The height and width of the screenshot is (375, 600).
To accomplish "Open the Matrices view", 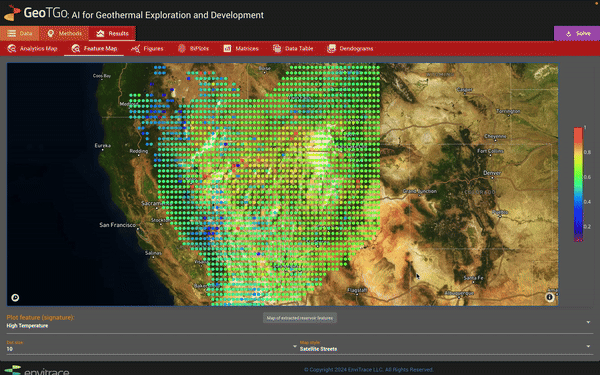I will pos(241,49).
